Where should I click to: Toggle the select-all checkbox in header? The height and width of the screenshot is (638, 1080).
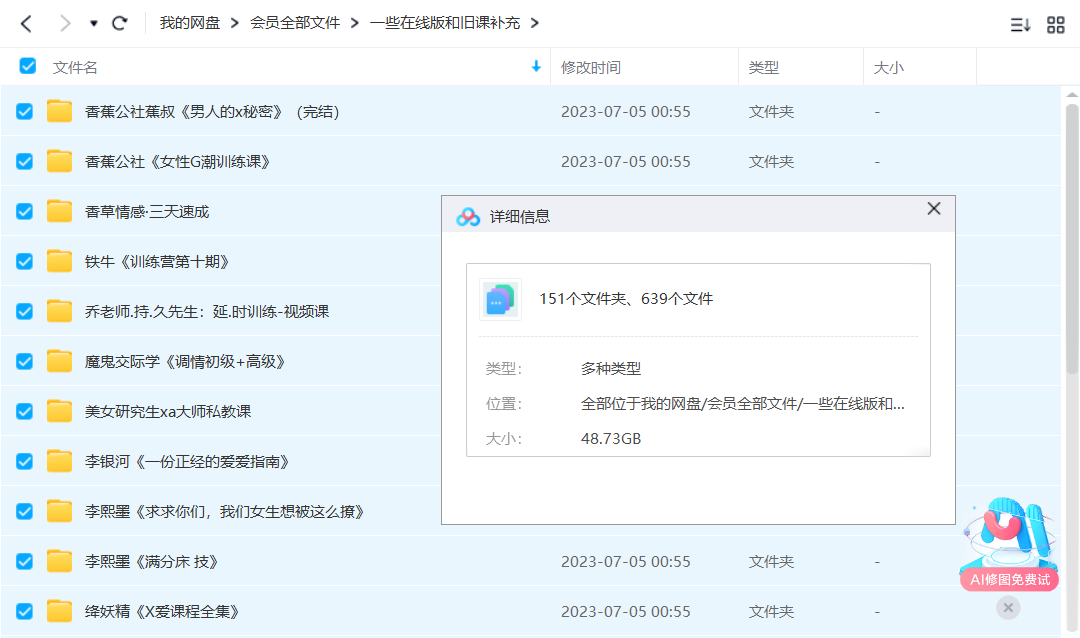[28, 66]
